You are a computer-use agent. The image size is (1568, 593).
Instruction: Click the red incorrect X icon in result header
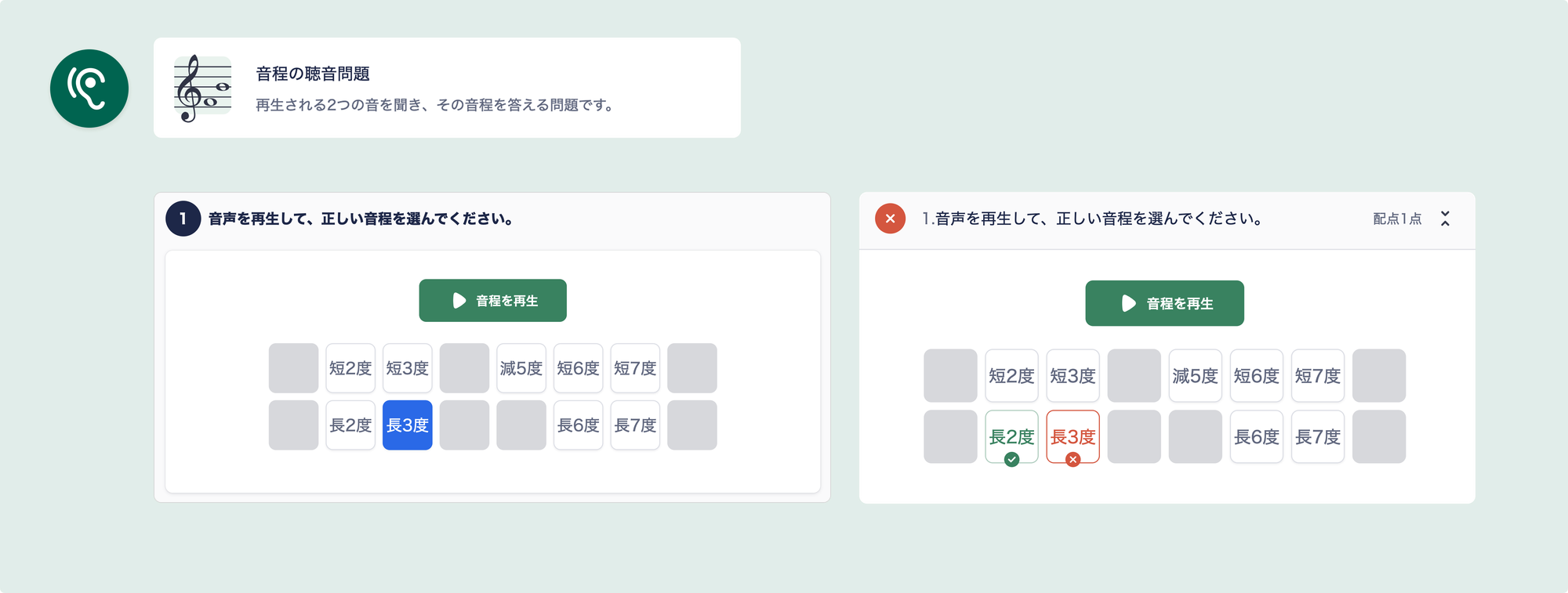pos(890,219)
